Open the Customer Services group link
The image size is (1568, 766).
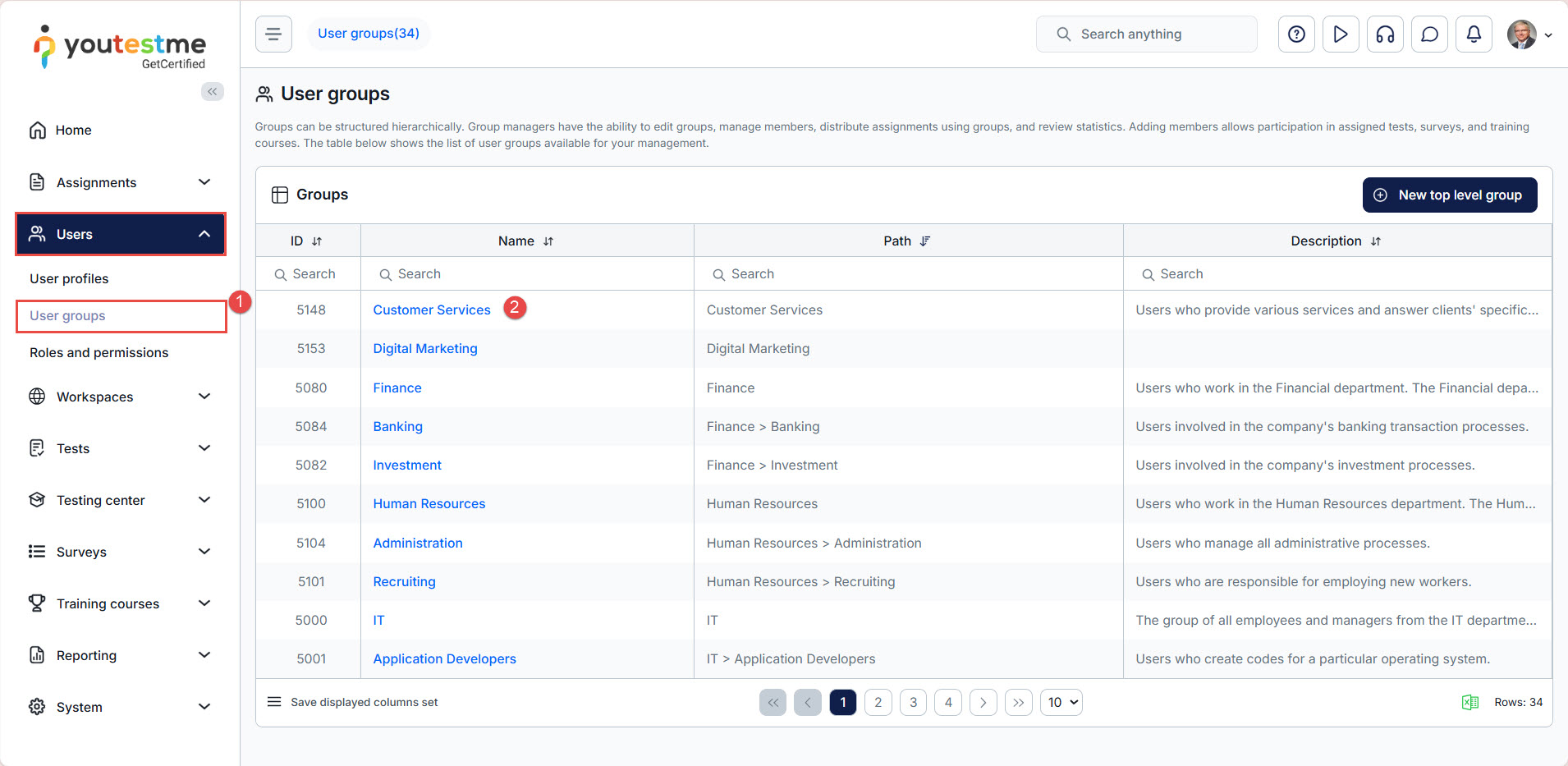click(431, 310)
